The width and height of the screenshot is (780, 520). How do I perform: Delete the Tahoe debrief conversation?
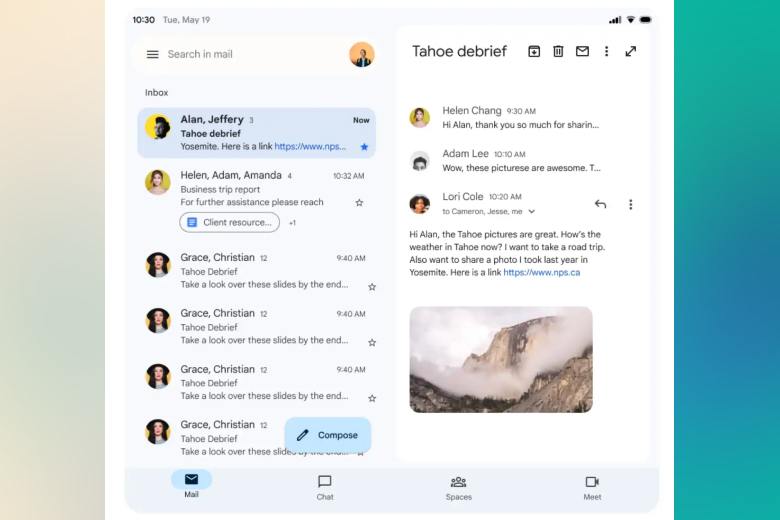pyautogui.click(x=558, y=51)
